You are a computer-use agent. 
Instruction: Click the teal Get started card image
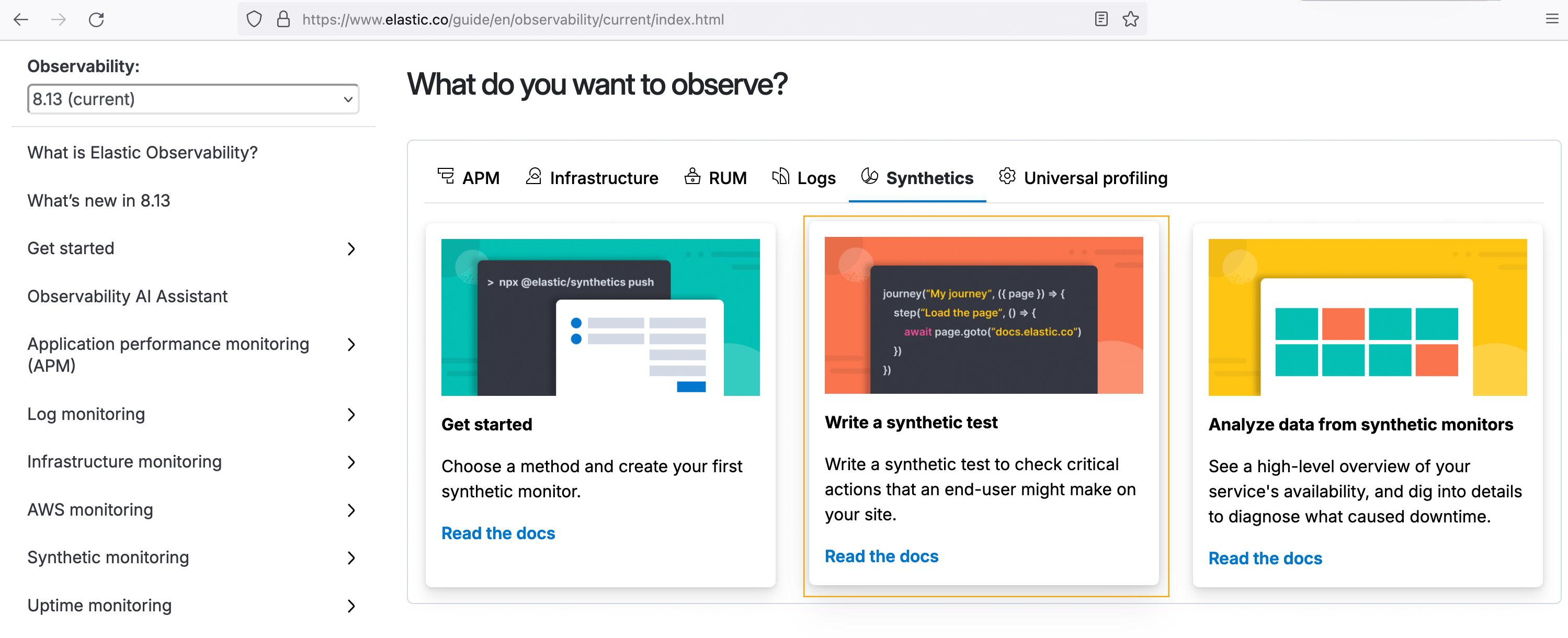coord(600,317)
